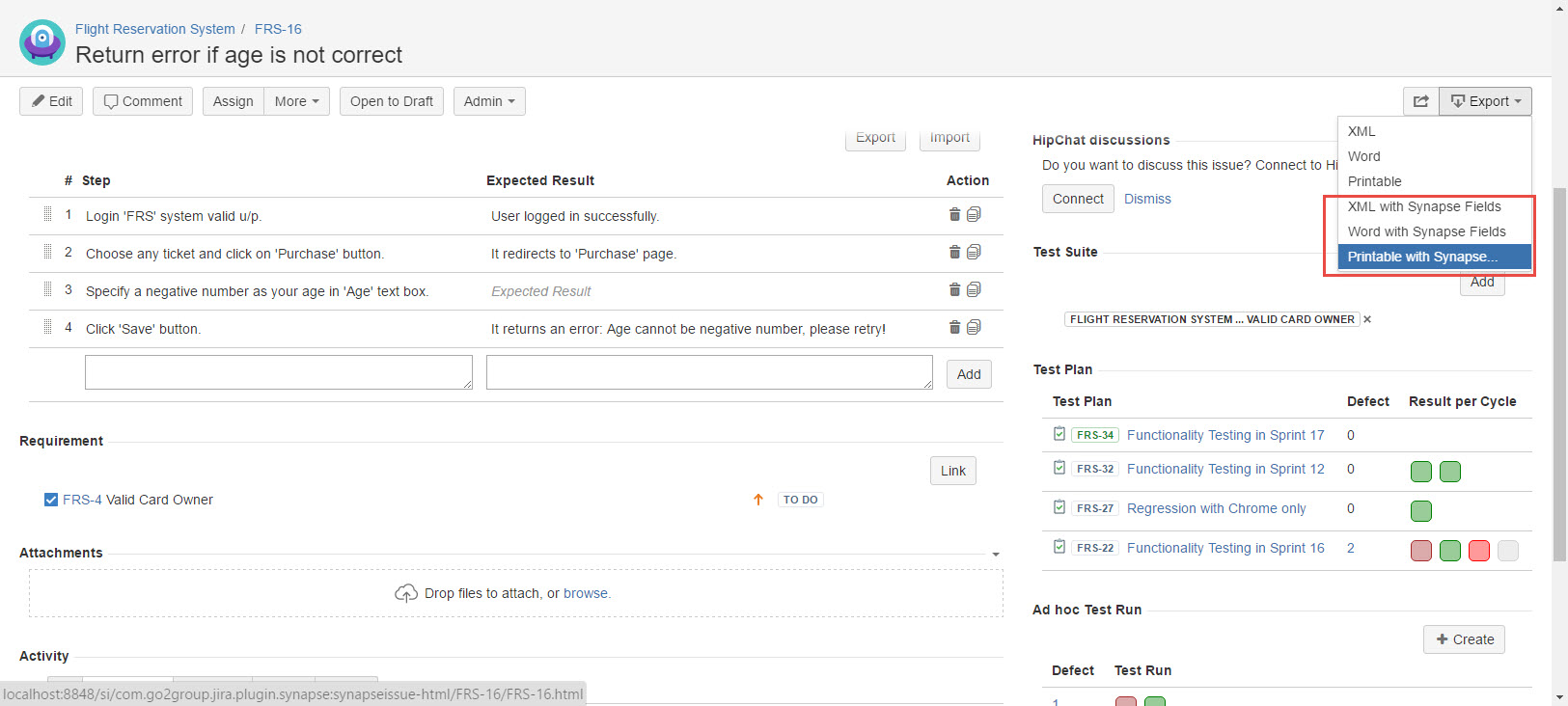Viewport: 1568px width, 706px height.
Task: Grab the drag handle of step 2
Action: [x=47, y=252]
